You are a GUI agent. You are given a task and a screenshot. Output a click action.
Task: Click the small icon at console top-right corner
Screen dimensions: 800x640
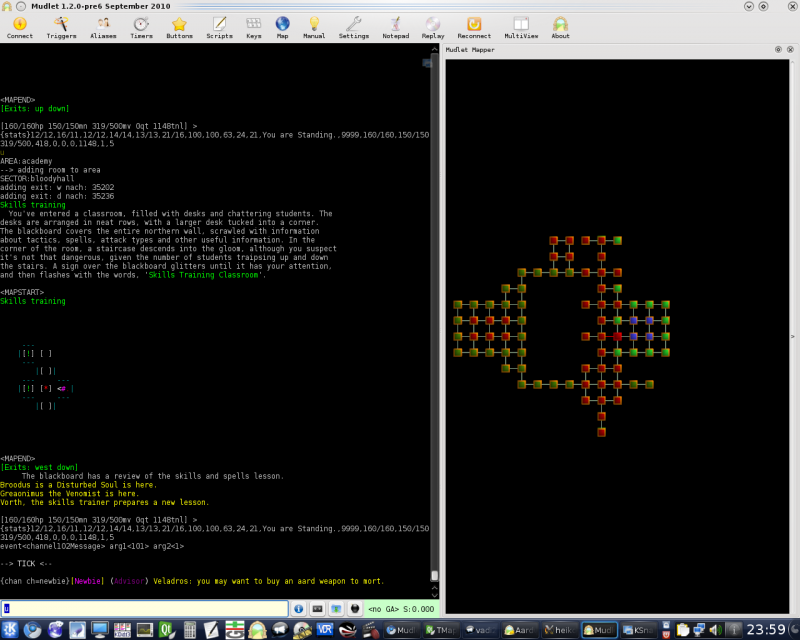[x=427, y=63]
